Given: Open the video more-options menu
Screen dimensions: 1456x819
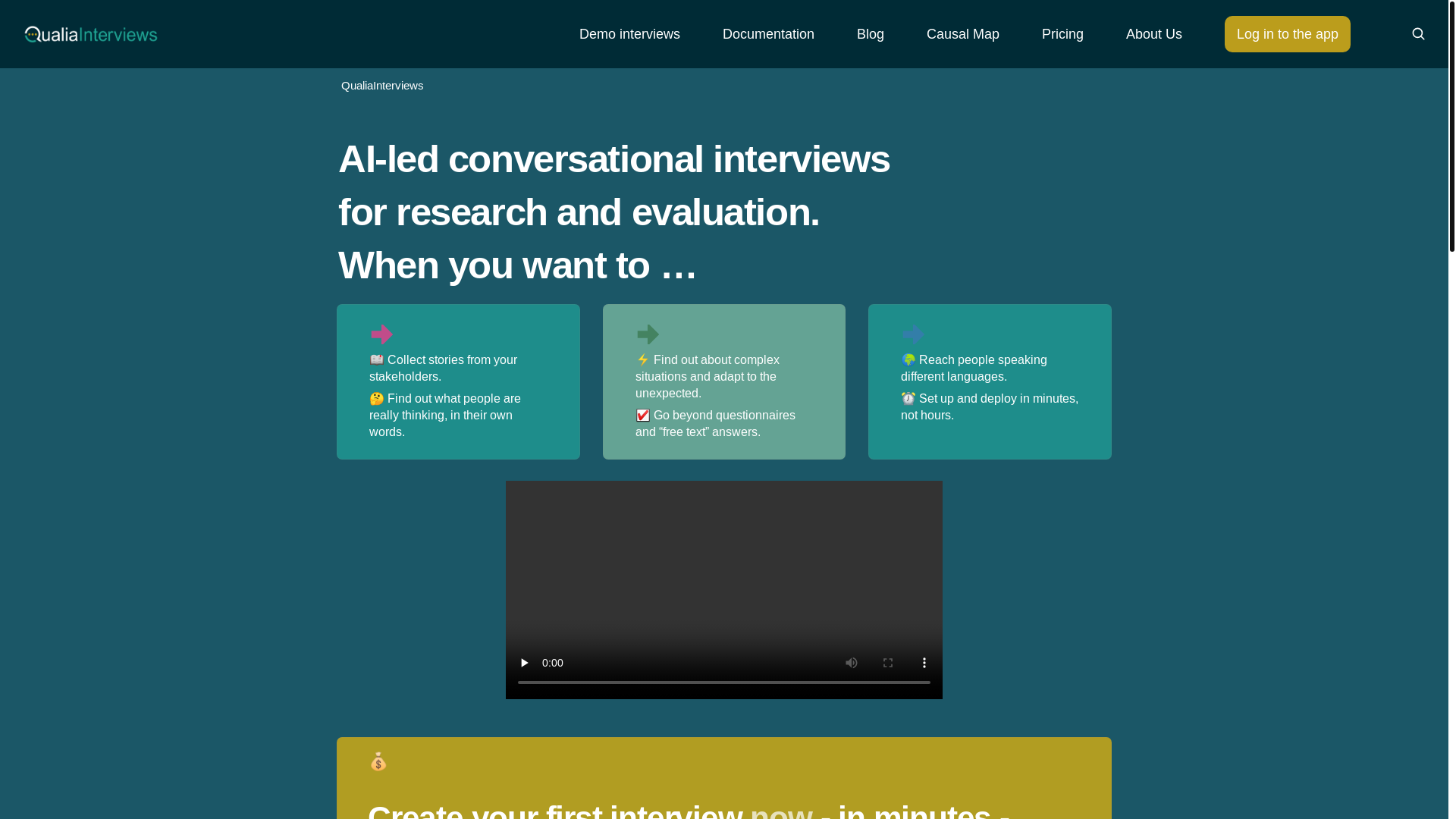Looking at the screenshot, I should (924, 663).
